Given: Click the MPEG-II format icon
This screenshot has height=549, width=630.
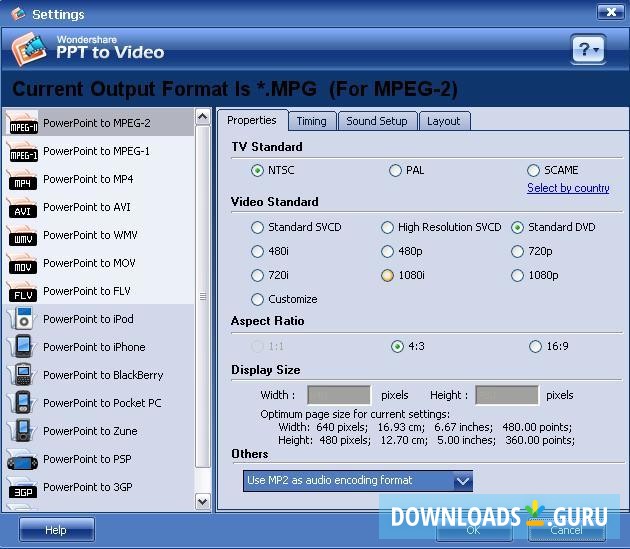Looking at the screenshot, I should coord(23,123).
